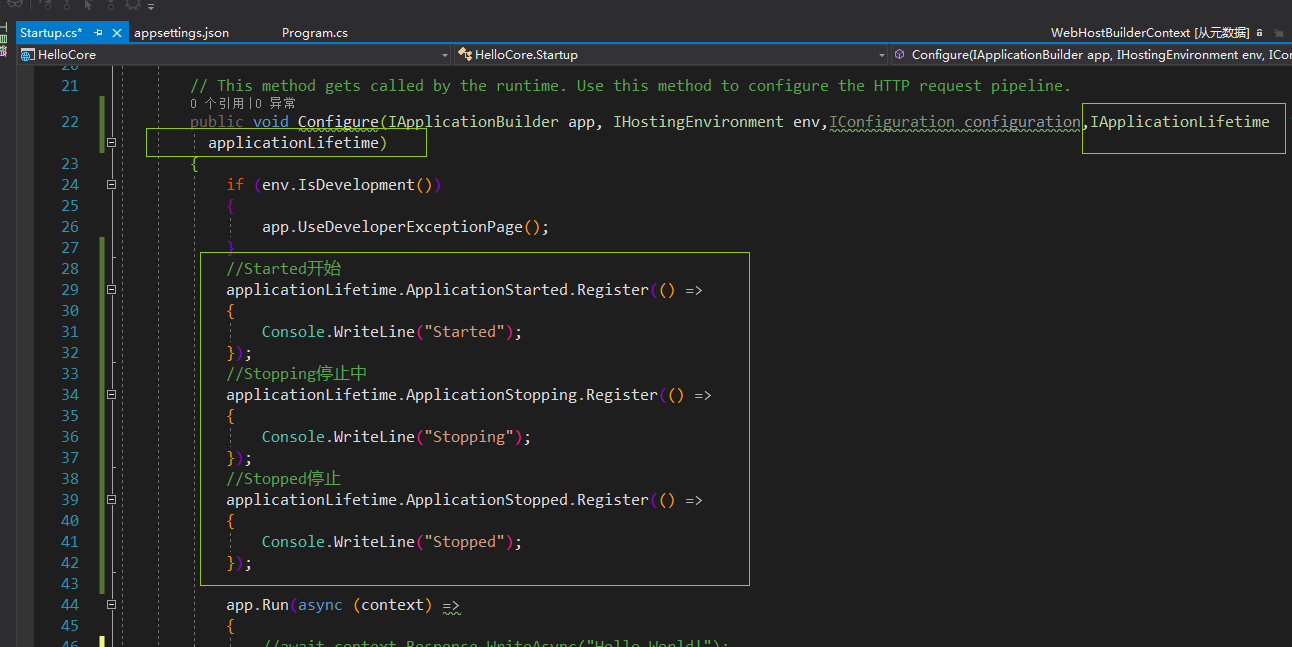Click the '//Started开始' comment

(x=284, y=269)
